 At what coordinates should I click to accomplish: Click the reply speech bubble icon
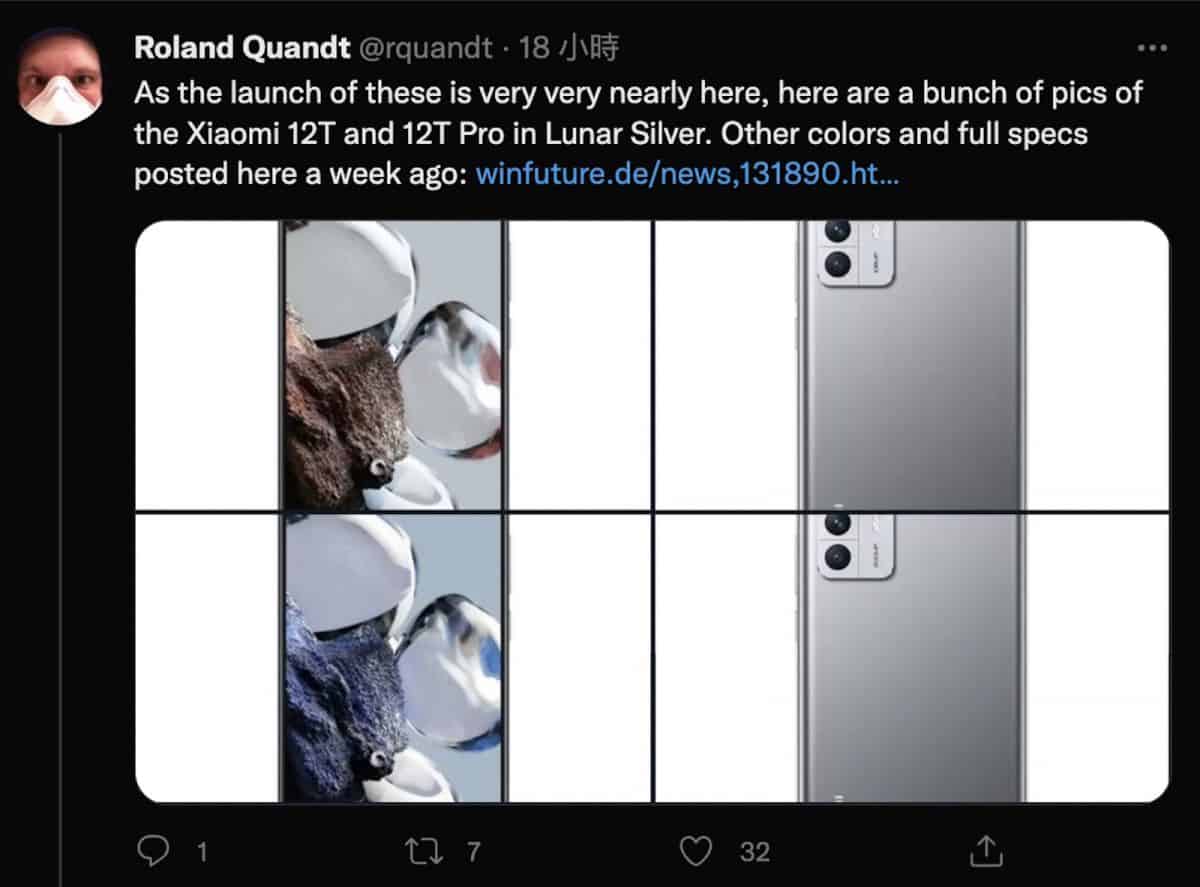[x=151, y=851]
